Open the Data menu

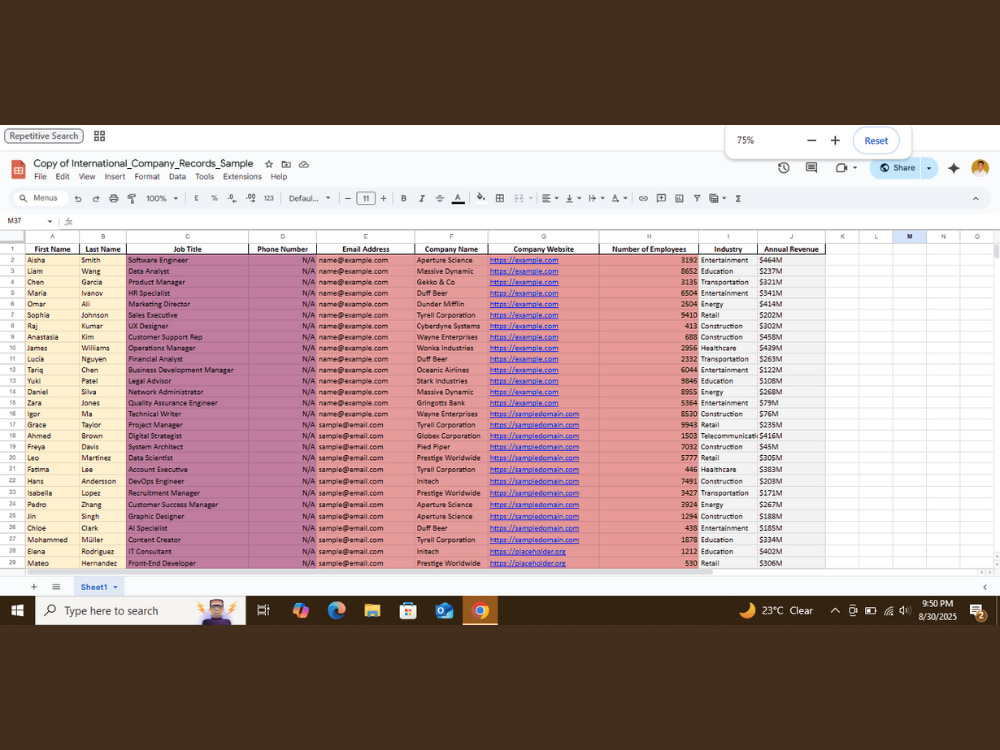click(x=177, y=177)
